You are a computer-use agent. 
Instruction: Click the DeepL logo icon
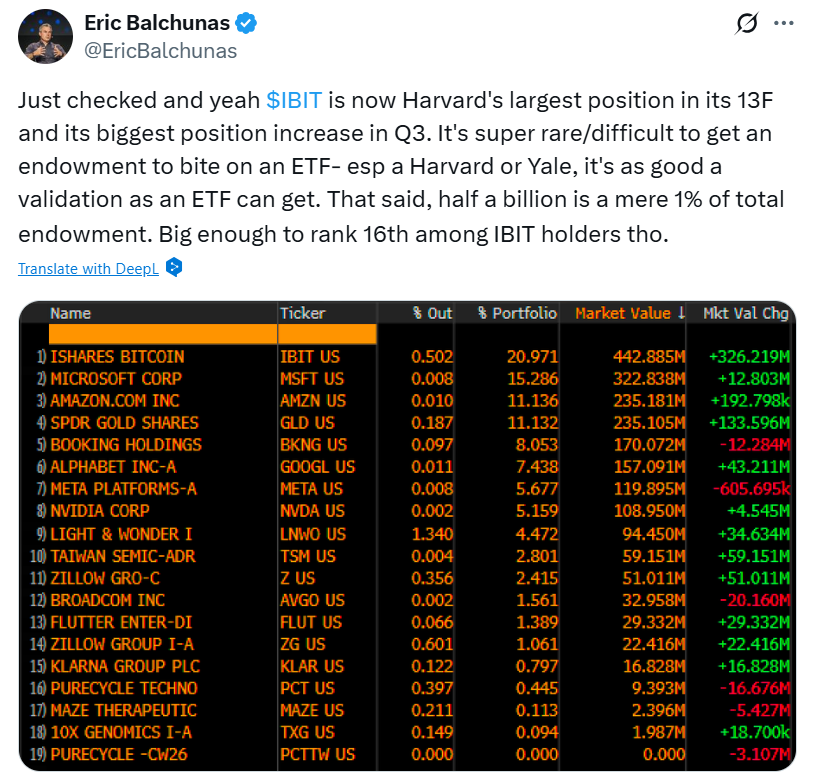click(x=174, y=268)
